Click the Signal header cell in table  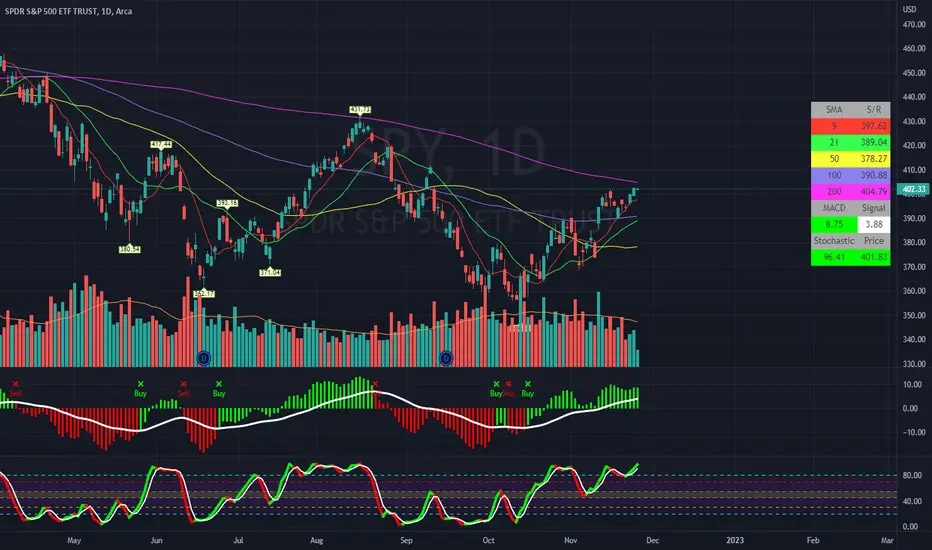874,208
